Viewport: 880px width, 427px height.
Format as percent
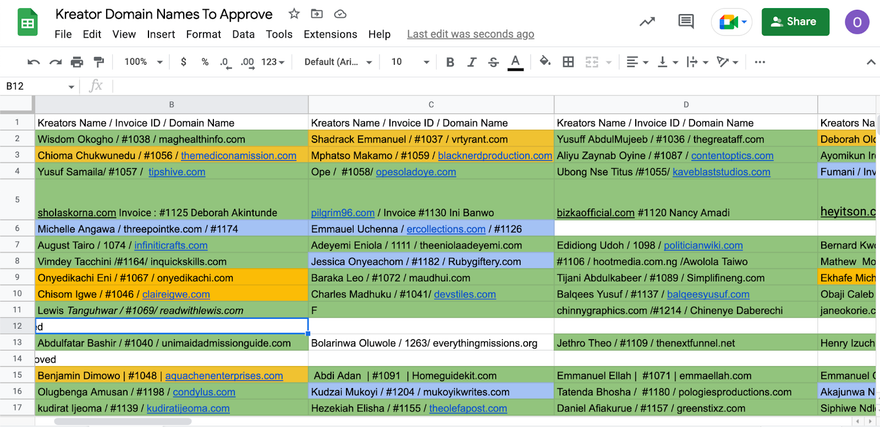click(205, 62)
